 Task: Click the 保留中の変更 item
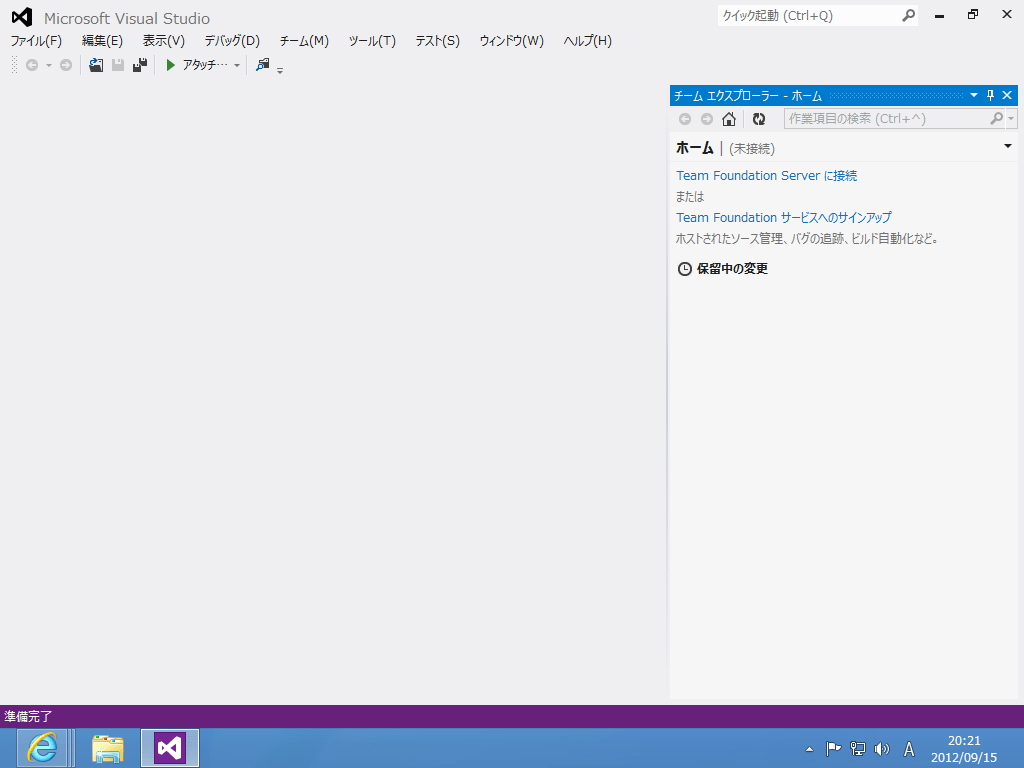pyautogui.click(x=732, y=268)
